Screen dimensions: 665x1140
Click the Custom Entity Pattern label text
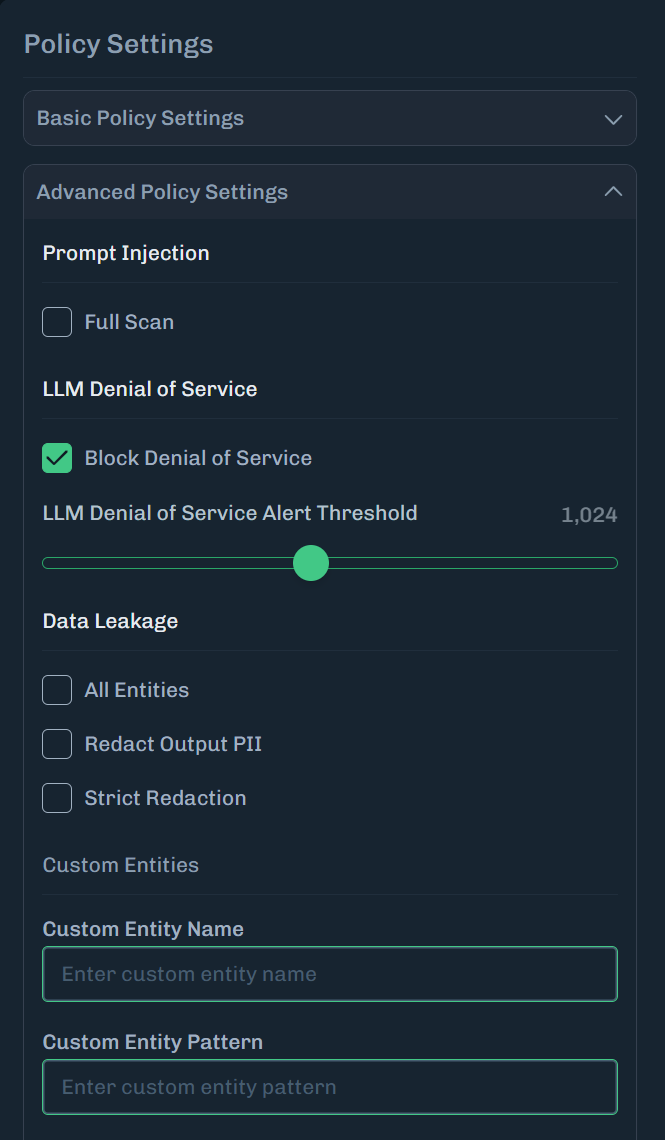[153, 1042]
